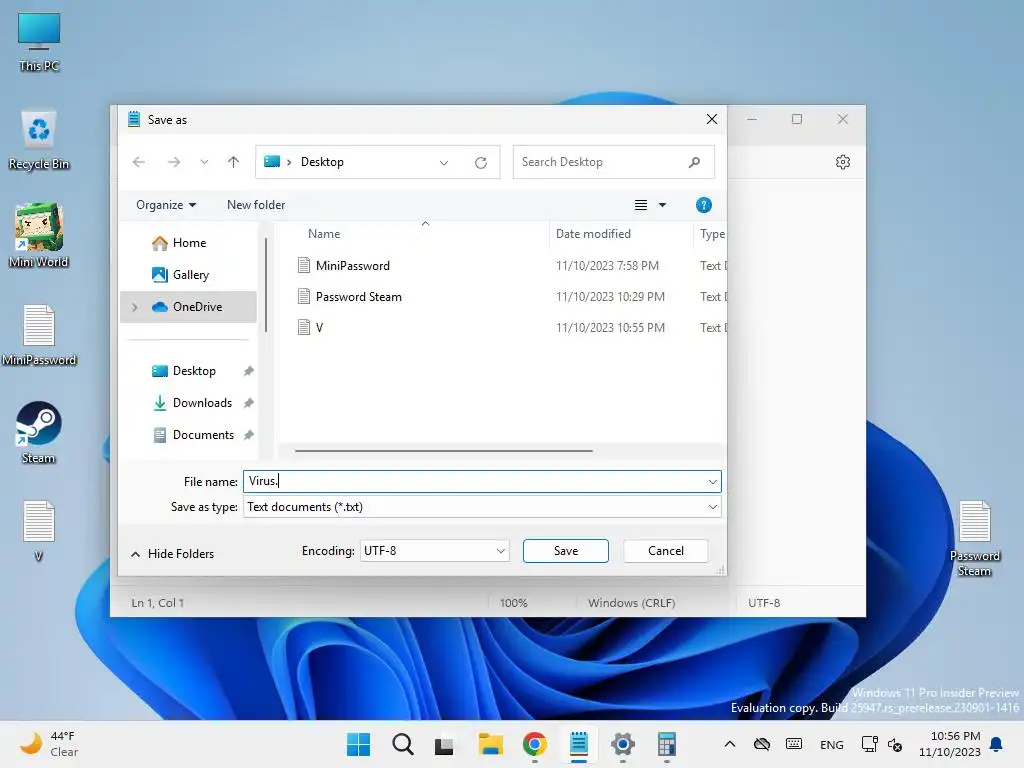Screen dimensions: 1024x768
Task: Select Password Steam file on desktop
Action: pos(975,538)
